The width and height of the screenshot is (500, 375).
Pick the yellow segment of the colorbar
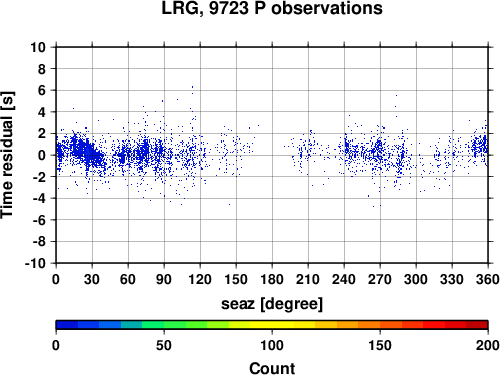(272, 325)
